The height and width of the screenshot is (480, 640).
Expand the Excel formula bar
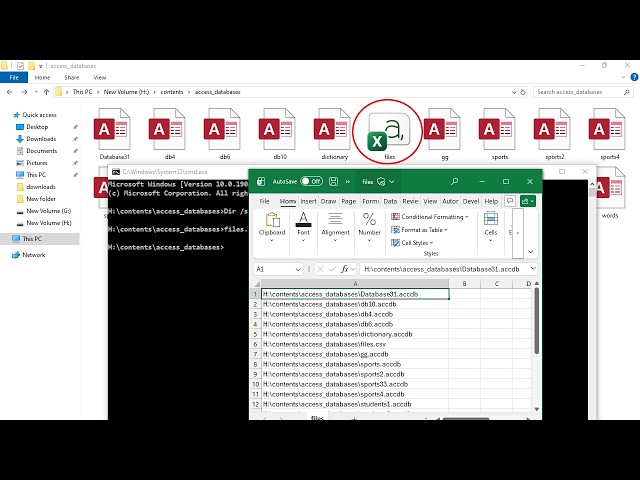pos(533,269)
